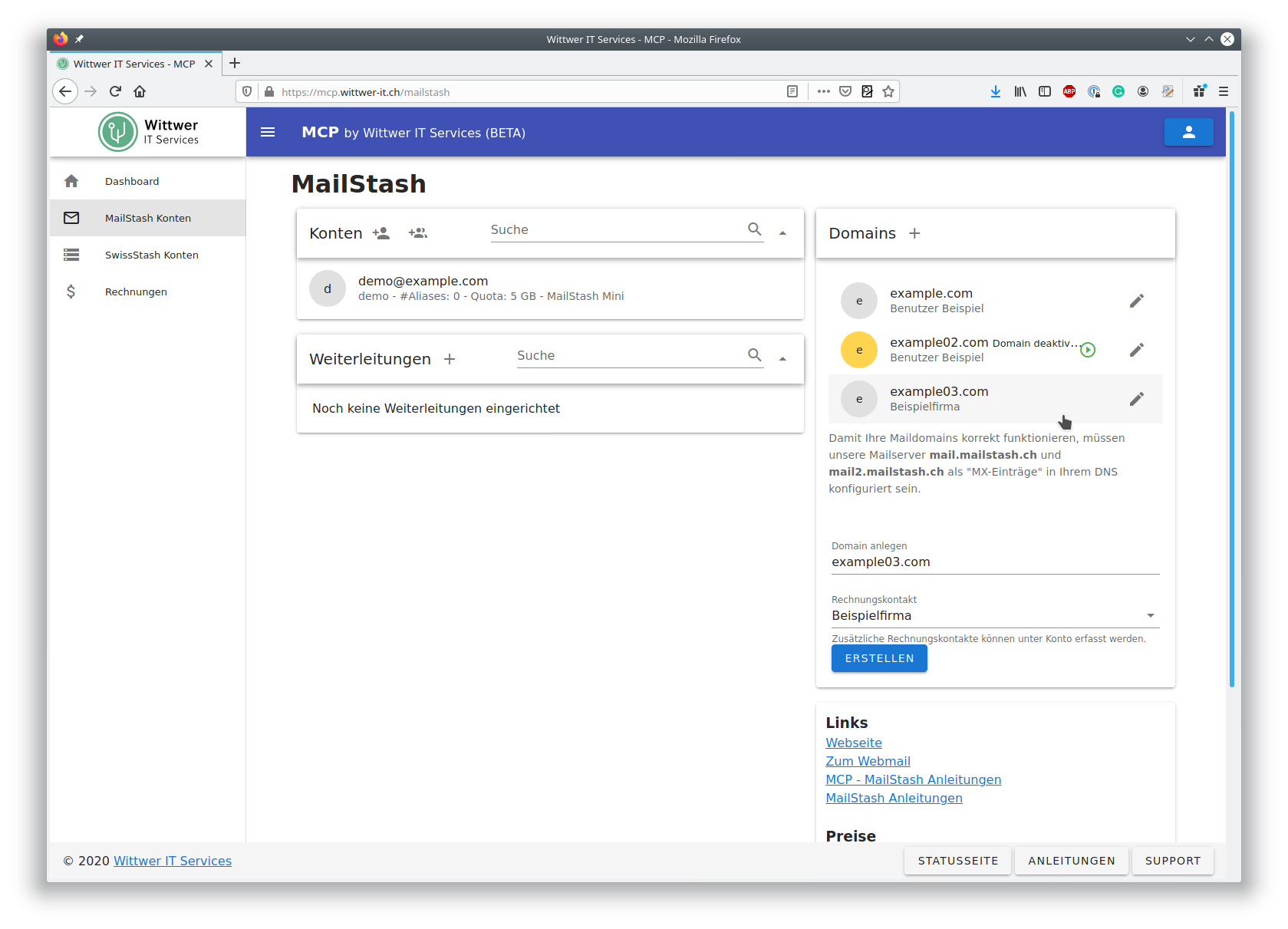Open the Adblock Plus extension
Viewport: 1288px width, 929px height.
point(1069,91)
